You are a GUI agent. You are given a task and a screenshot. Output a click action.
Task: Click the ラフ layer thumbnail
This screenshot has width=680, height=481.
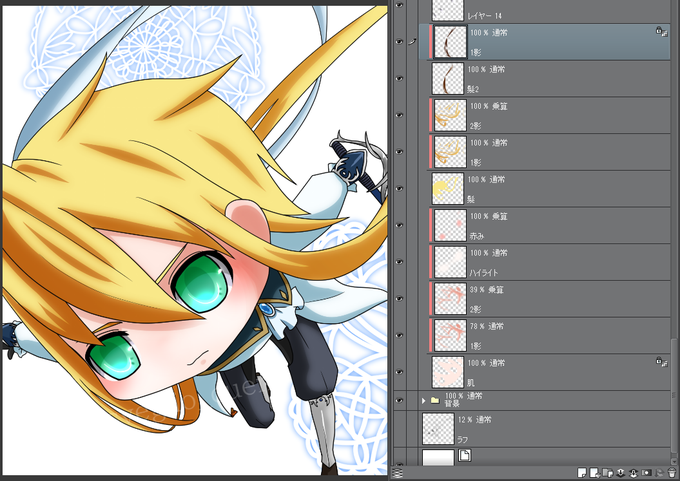click(438, 429)
